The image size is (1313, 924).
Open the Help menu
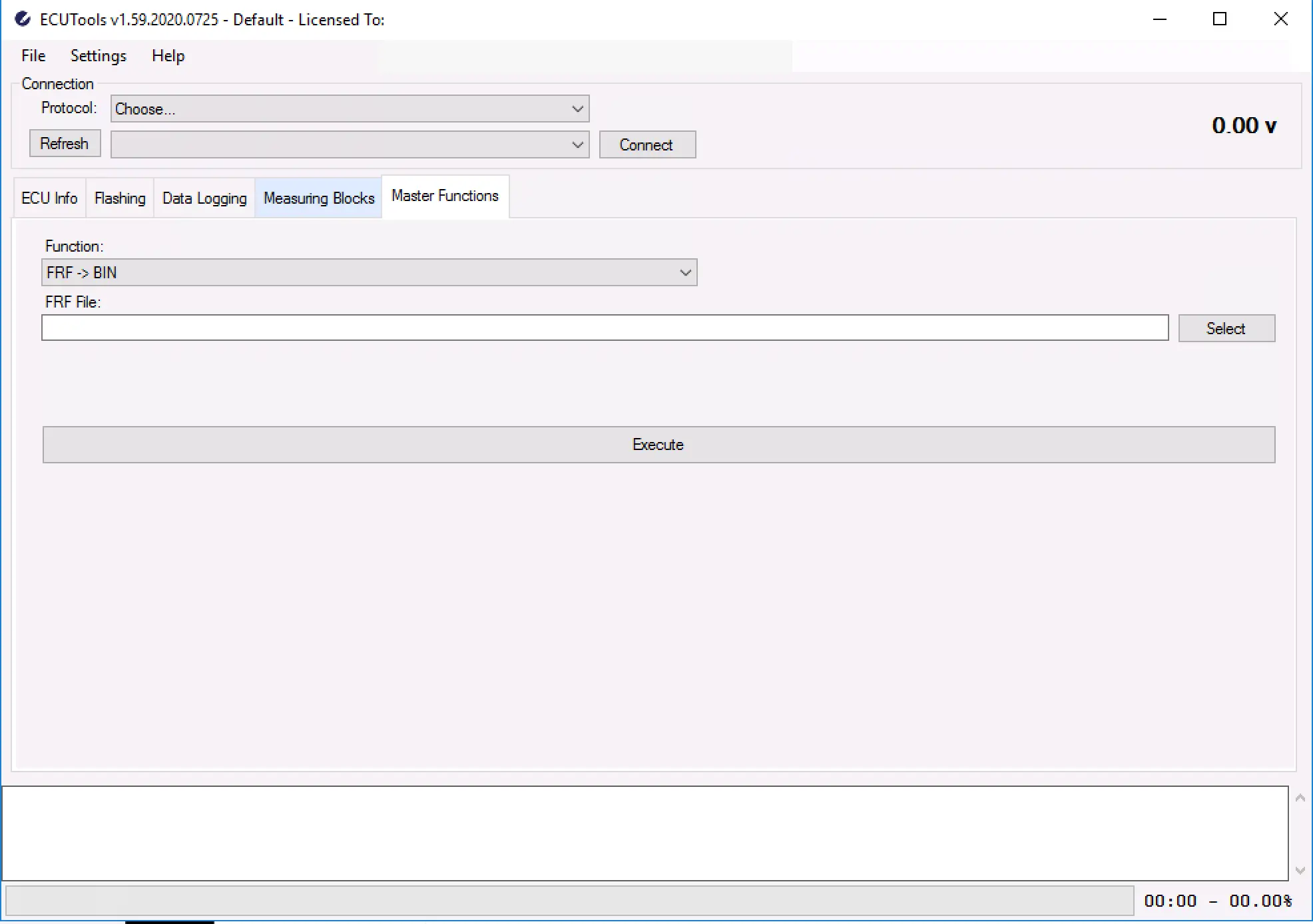(168, 56)
